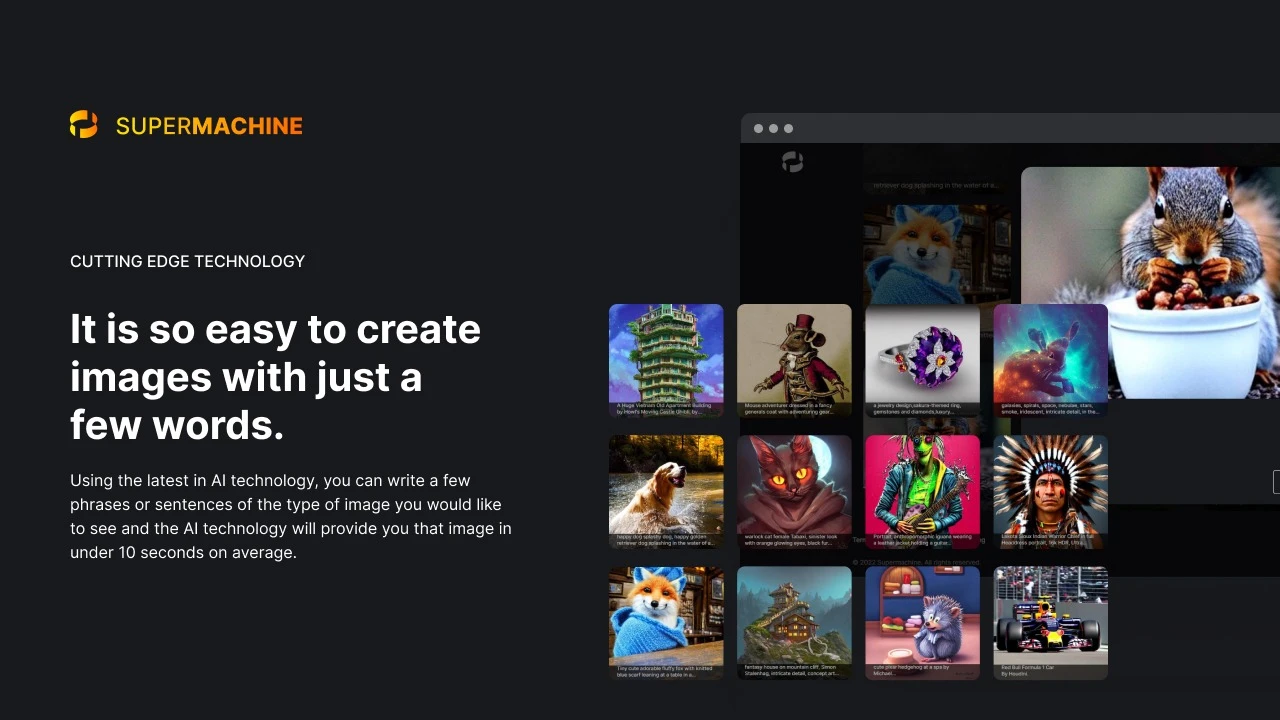Select the fox in blue scarf thumbnail
Screen dimensions: 1280x720
point(666,623)
